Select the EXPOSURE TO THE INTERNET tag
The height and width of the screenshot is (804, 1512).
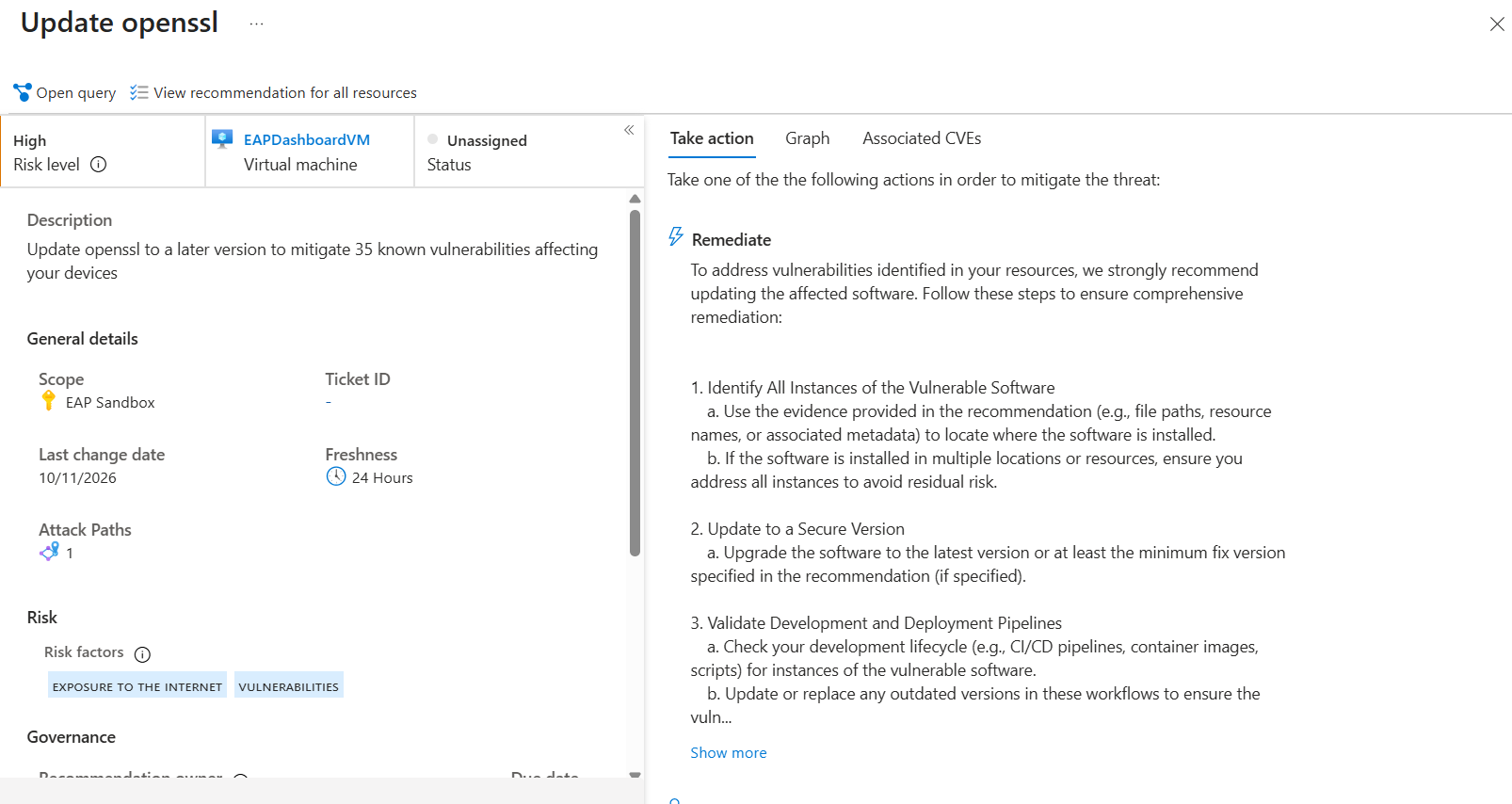137,685
